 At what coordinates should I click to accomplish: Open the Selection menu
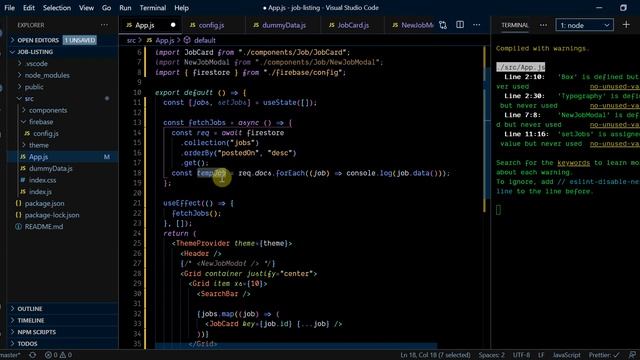pos(57,8)
